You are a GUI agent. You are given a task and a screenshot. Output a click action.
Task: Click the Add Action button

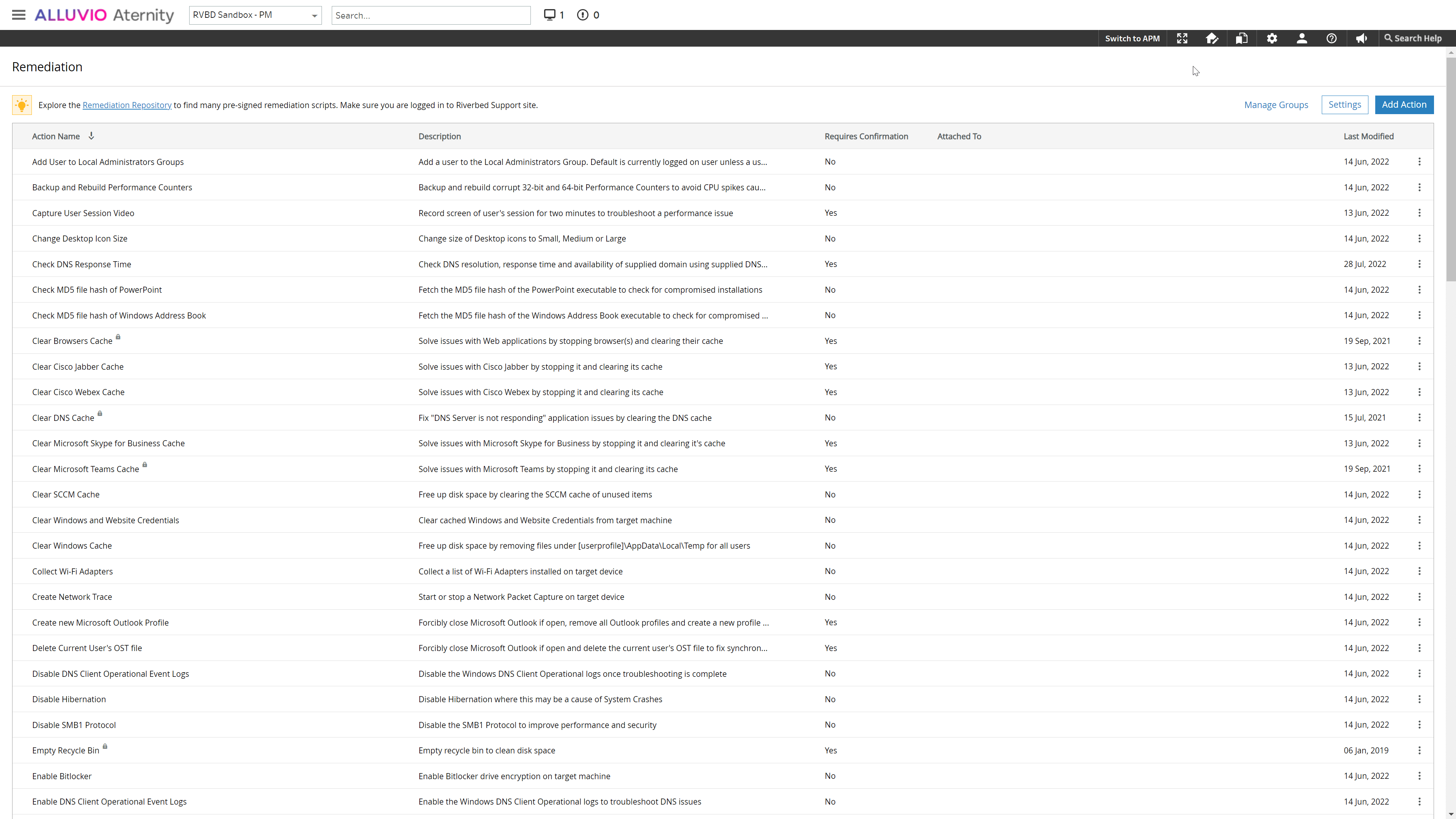(x=1404, y=105)
